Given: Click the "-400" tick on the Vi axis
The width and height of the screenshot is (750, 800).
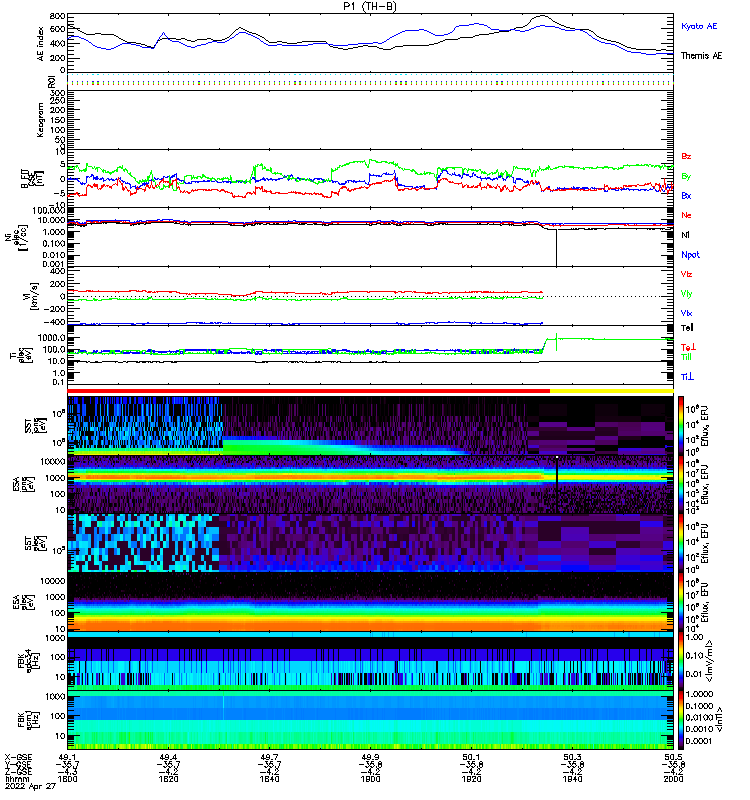Looking at the screenshot, I should pyautogui.click(x=55, y=322).
